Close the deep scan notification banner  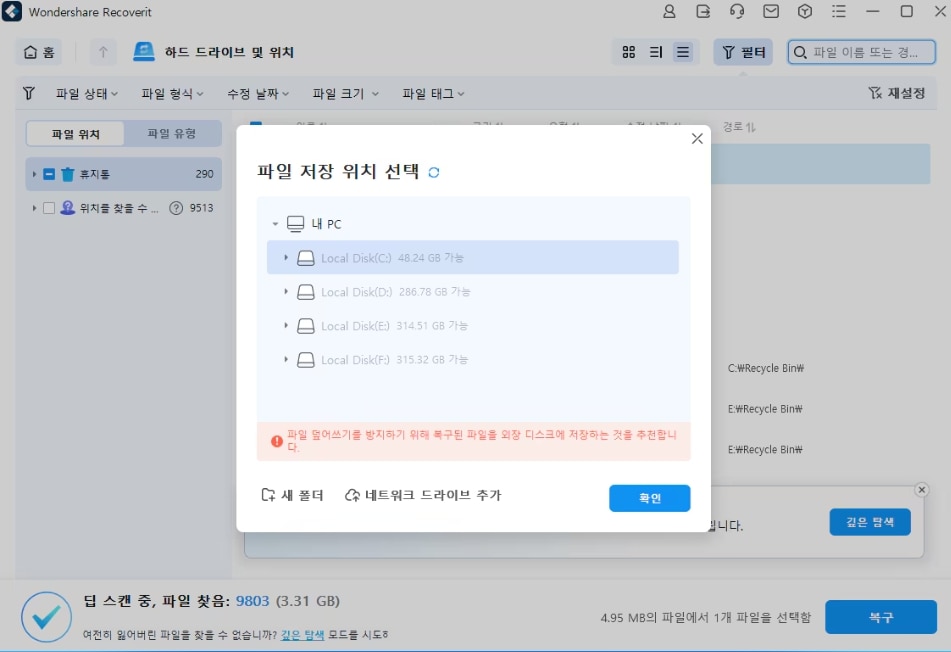click(921, 489)
